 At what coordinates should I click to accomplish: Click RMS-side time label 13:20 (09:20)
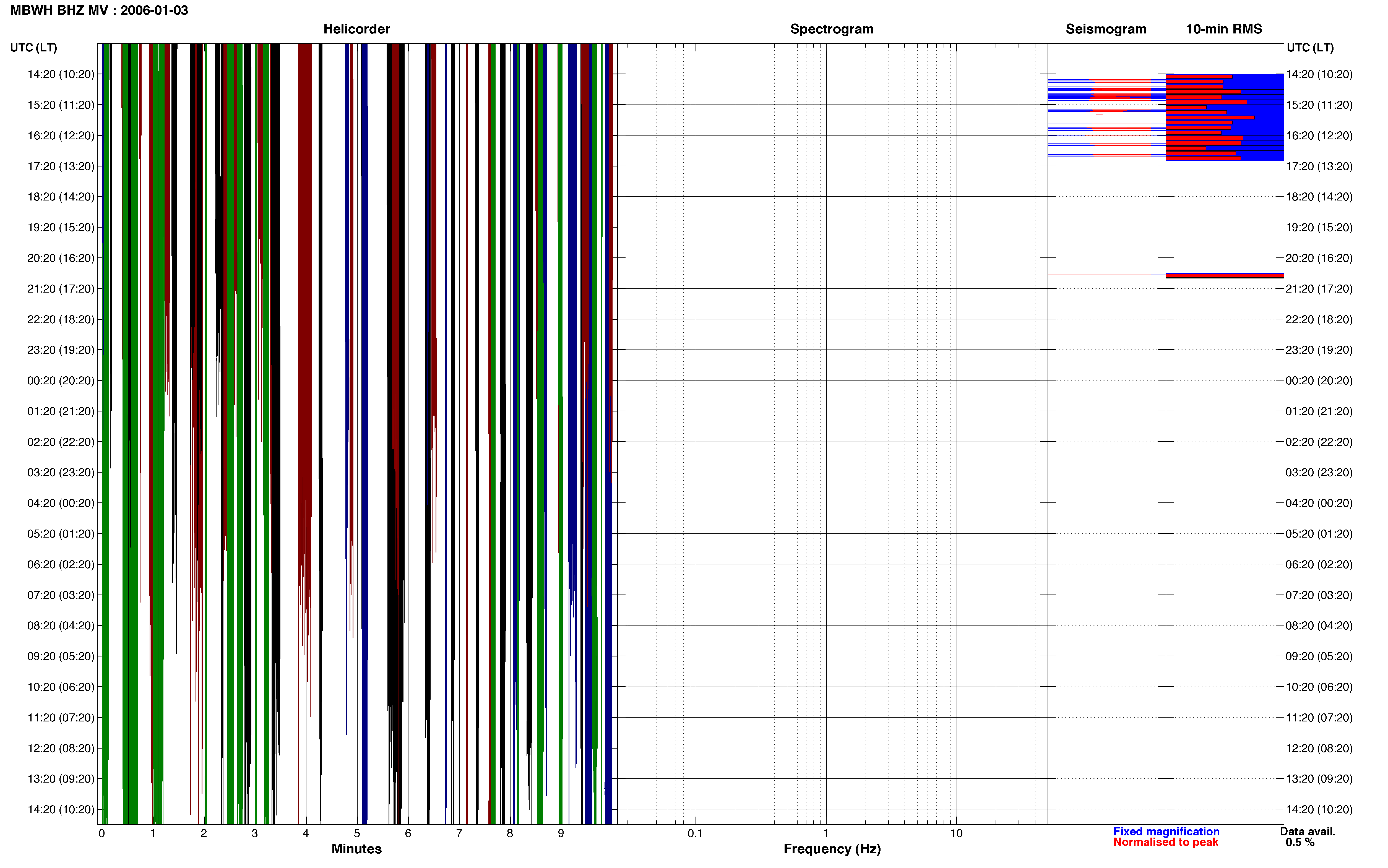1319,779
